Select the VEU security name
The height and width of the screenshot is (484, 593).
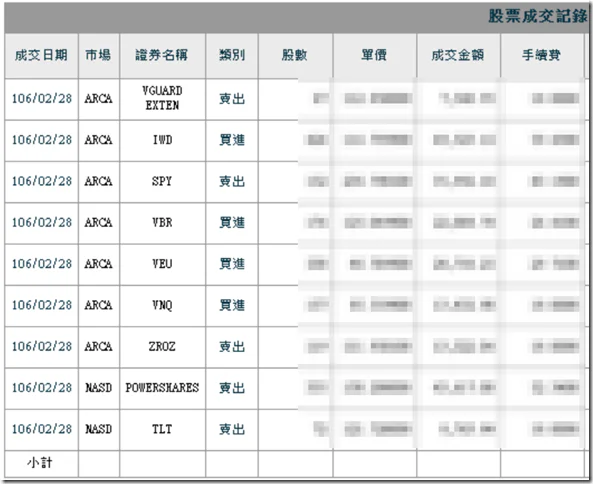[x=162, y=264]
